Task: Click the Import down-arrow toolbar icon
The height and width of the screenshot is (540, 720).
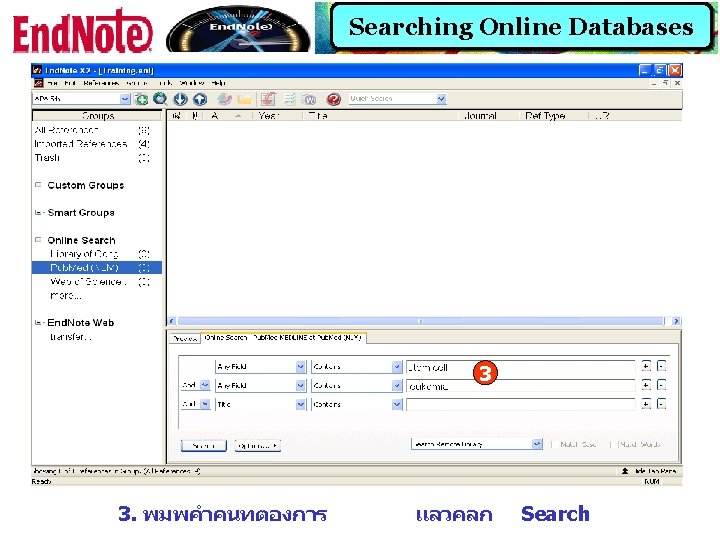Action: pyautogui.click(x=180, y=99)
